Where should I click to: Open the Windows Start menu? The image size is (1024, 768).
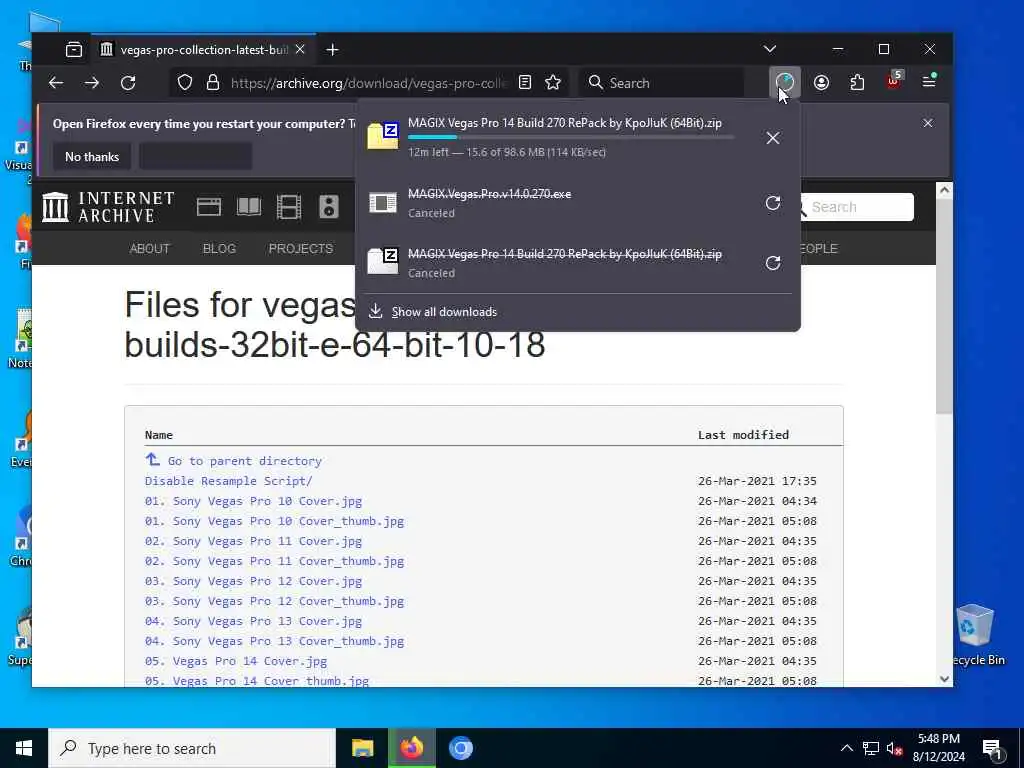(x=24, y=748)
